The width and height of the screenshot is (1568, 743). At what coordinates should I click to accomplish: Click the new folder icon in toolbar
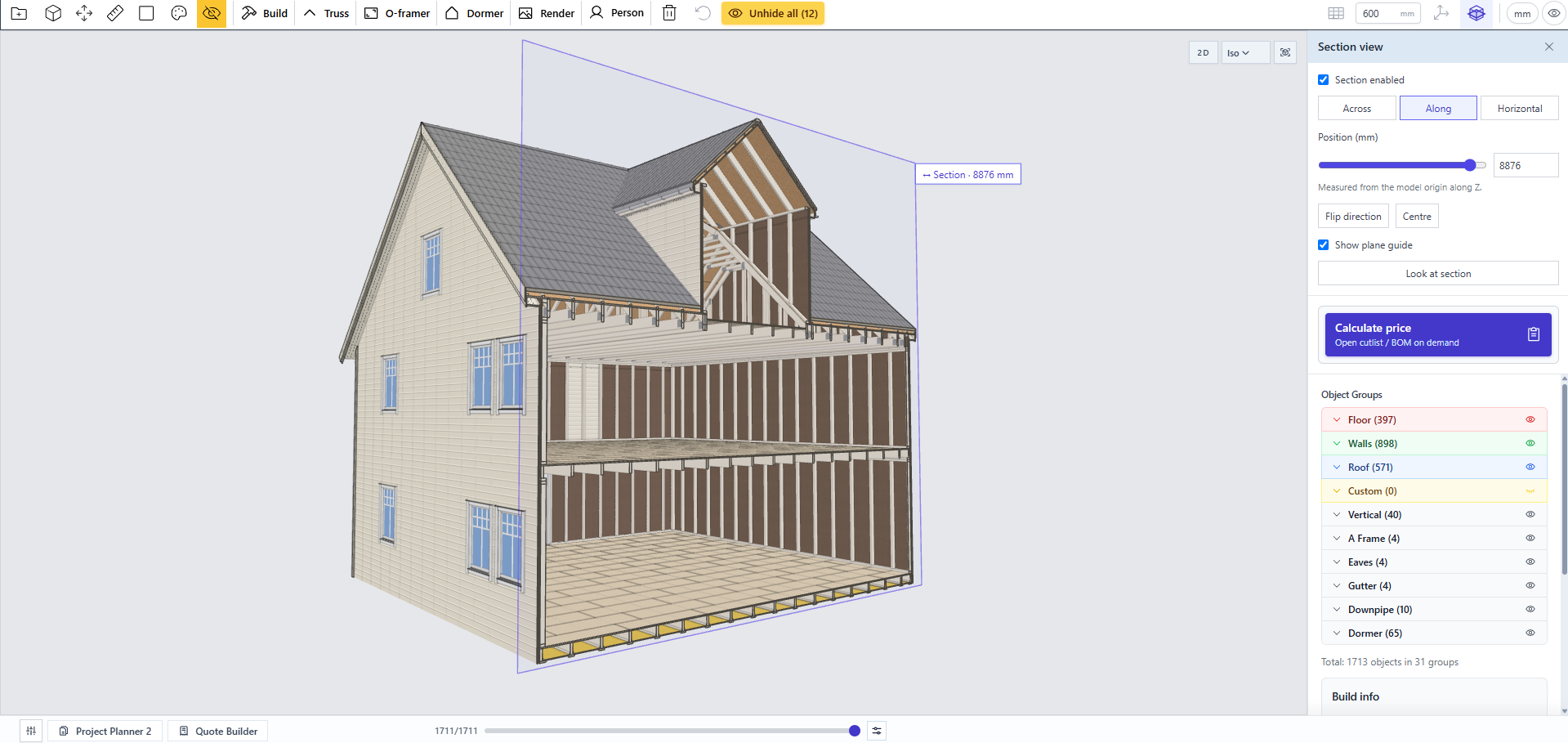19,13
